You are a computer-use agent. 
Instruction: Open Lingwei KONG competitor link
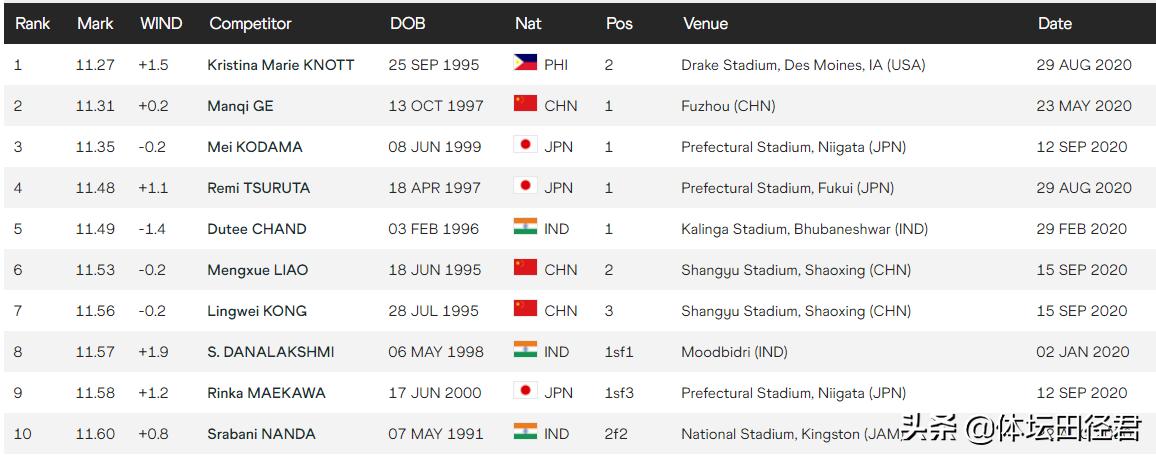coord(257,311)
